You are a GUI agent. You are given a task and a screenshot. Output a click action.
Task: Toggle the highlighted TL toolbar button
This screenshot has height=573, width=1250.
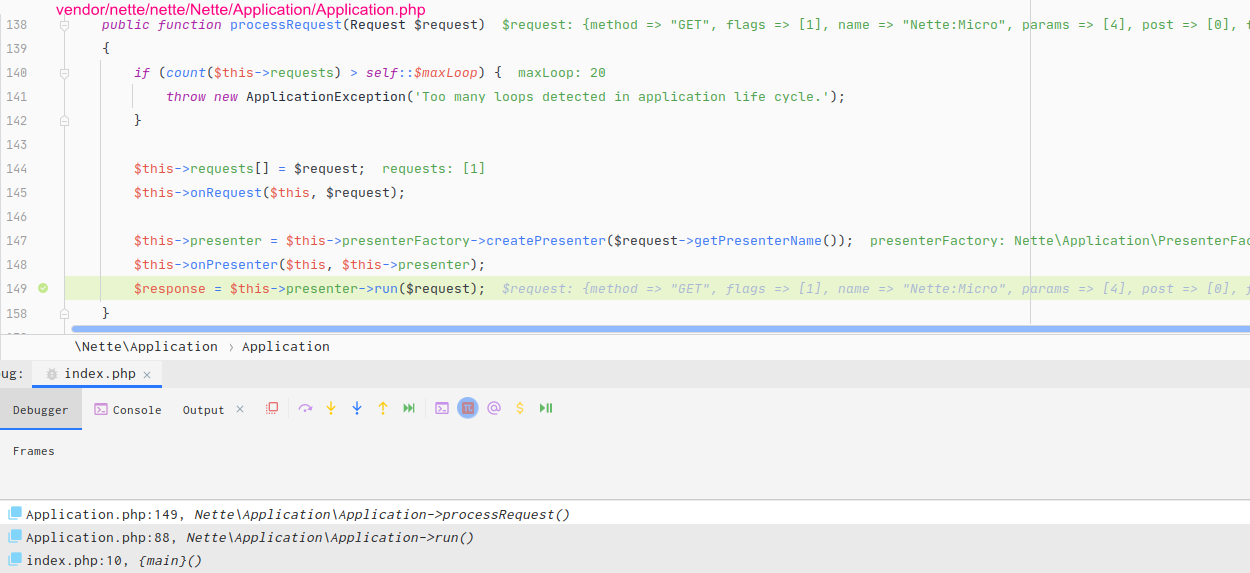pyautogui.click(x=468, y=408)
